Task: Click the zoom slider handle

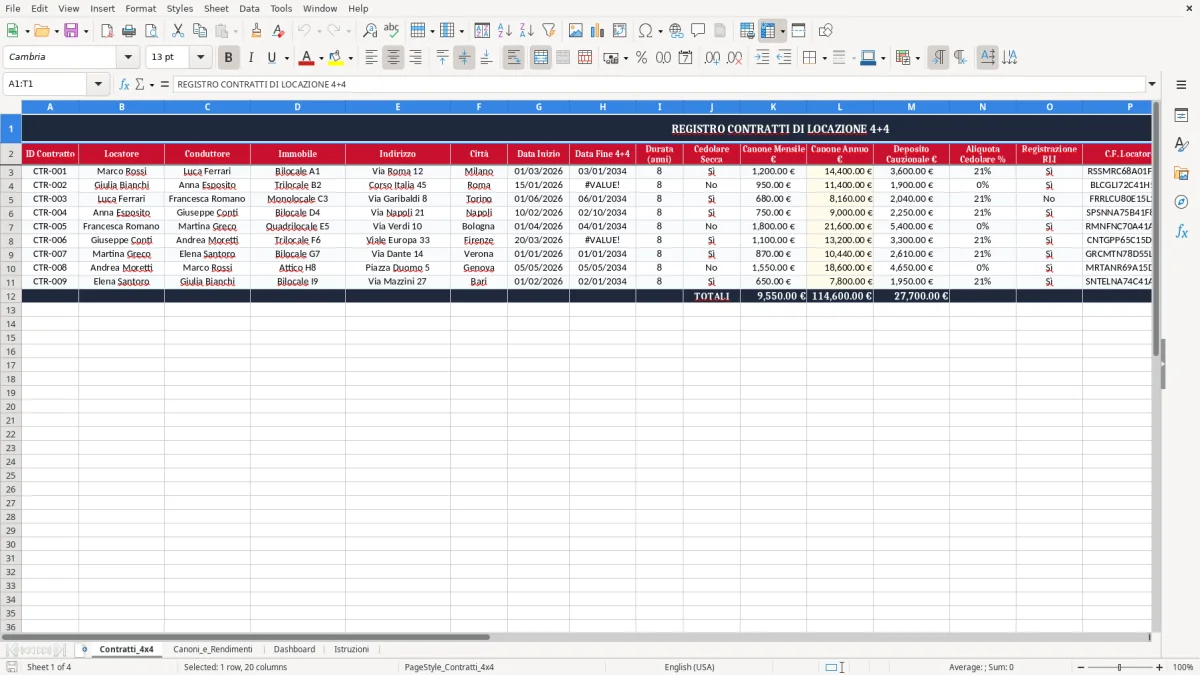Action: point(1120,667)
